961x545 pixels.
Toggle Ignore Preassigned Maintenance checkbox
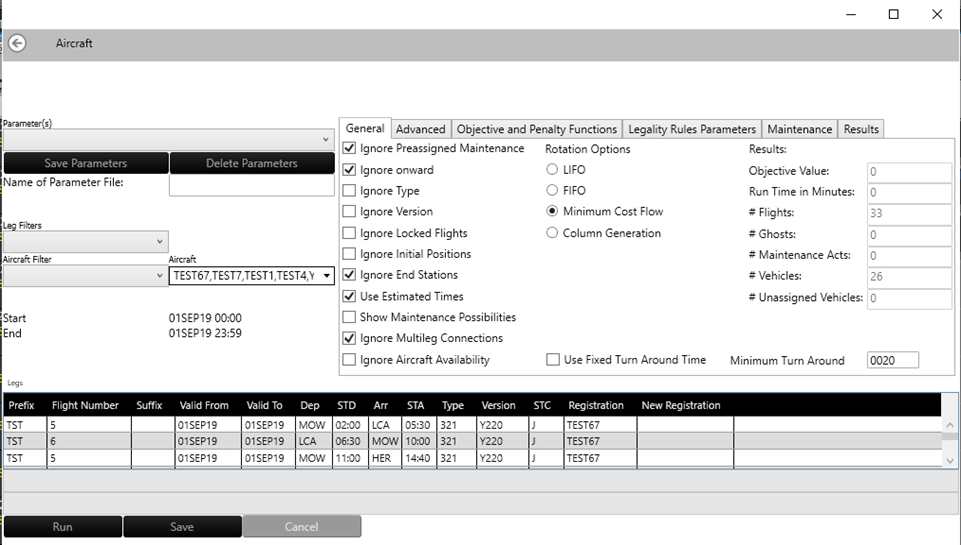coord(349,148)
